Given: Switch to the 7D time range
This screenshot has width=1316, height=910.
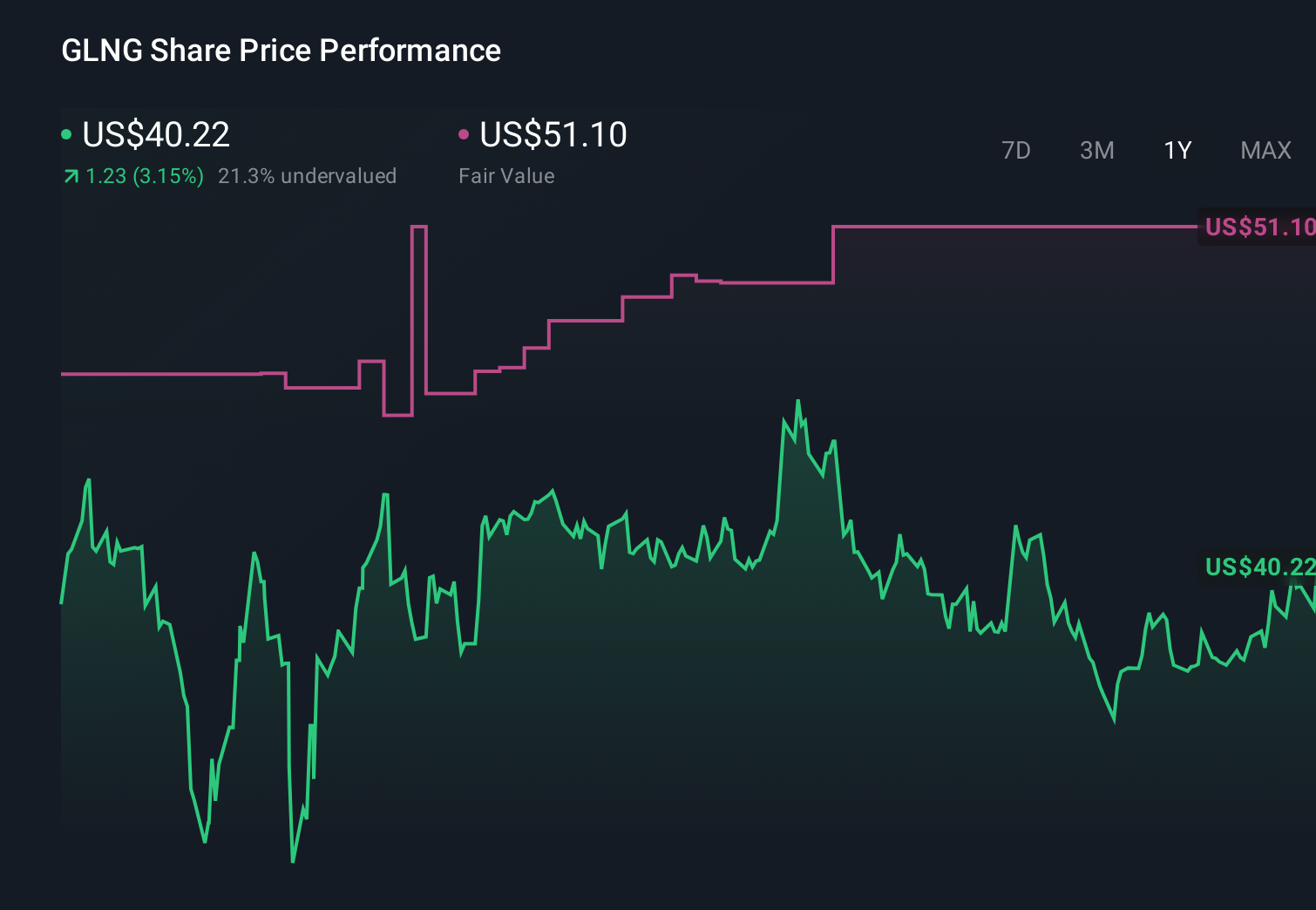Looking at the screenshot, I should (1016, 150).
